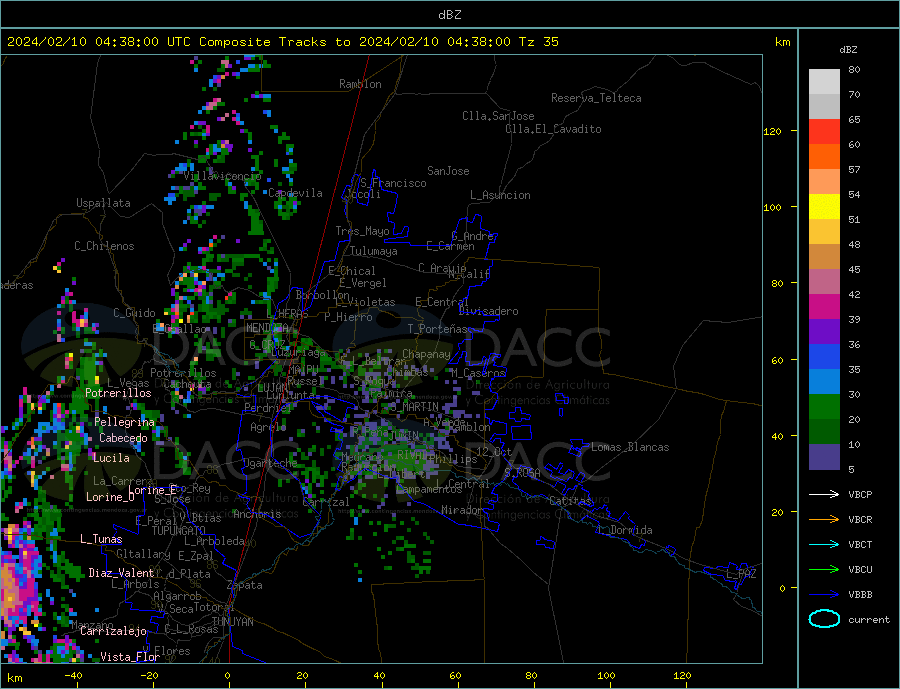Click the 'Uspallata' map label
Image resolution: width=900 pixels, height=689 pixels.
(103, 203)
